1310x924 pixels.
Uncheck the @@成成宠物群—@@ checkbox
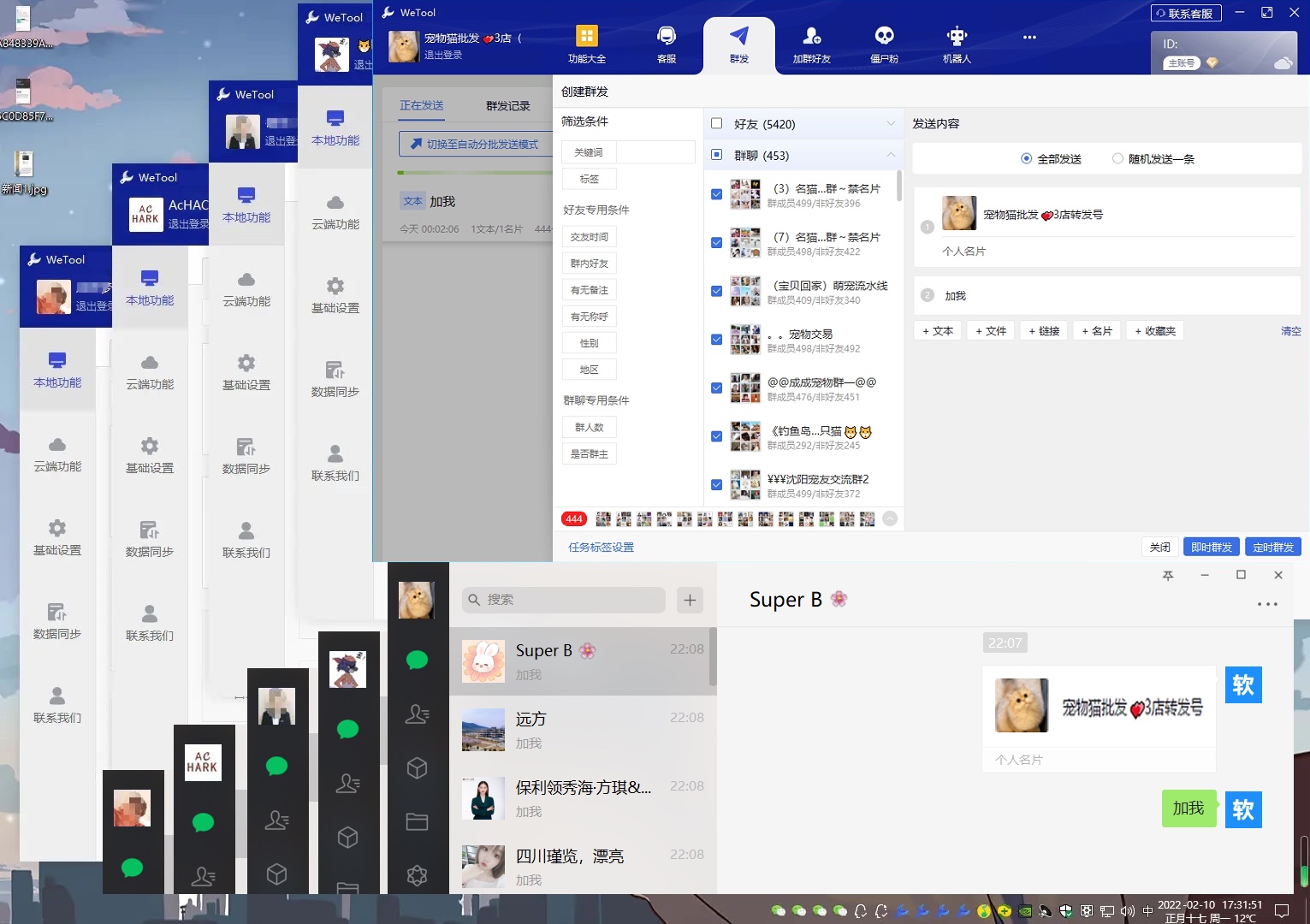point(717,388)
